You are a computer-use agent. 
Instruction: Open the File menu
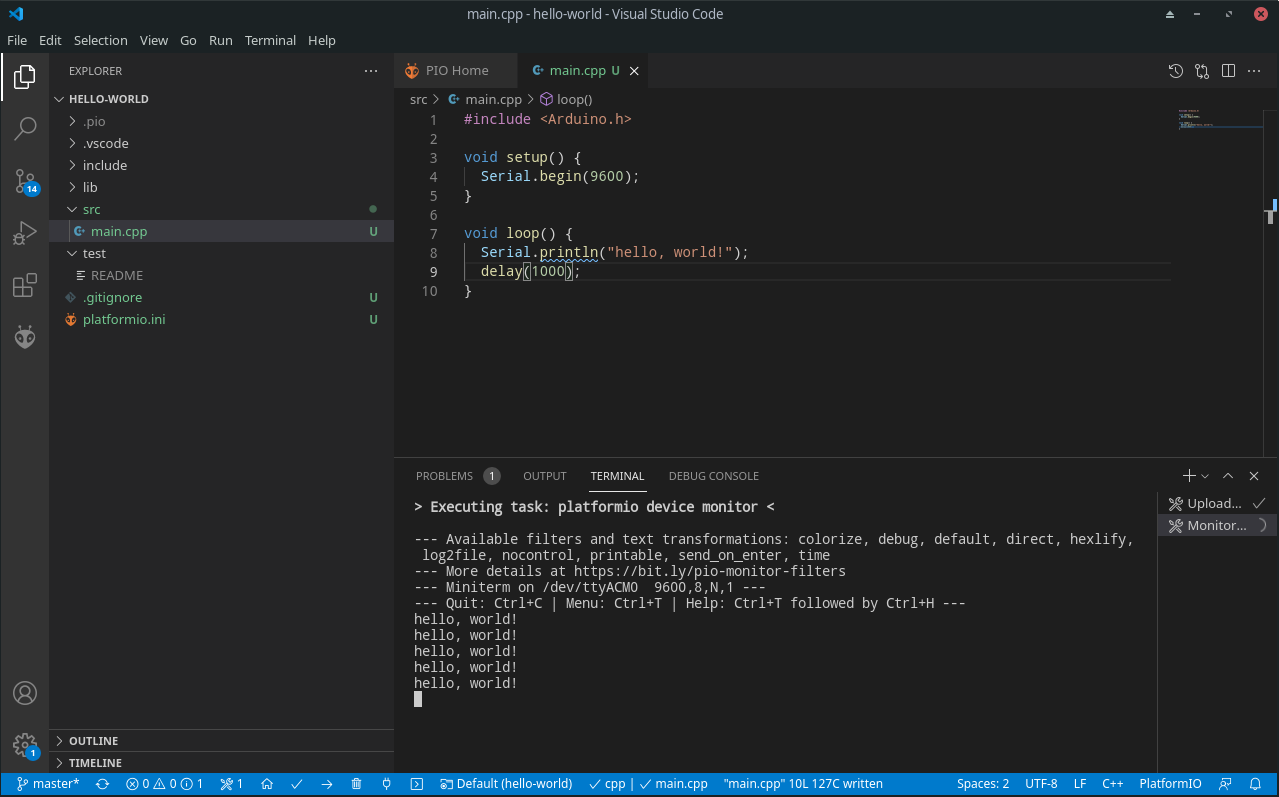[x=17, y=40]
